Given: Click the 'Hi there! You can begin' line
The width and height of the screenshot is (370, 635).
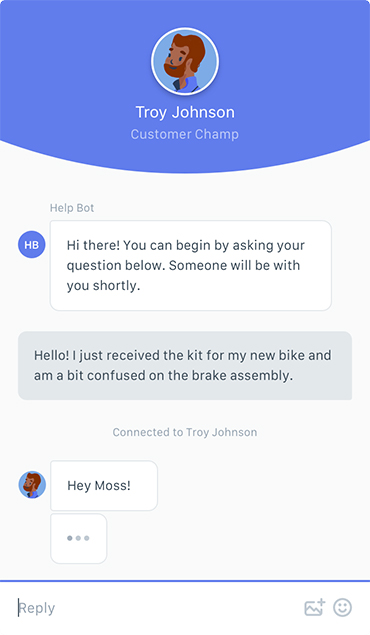Looking at the screenshot, I should click(185, 245).
